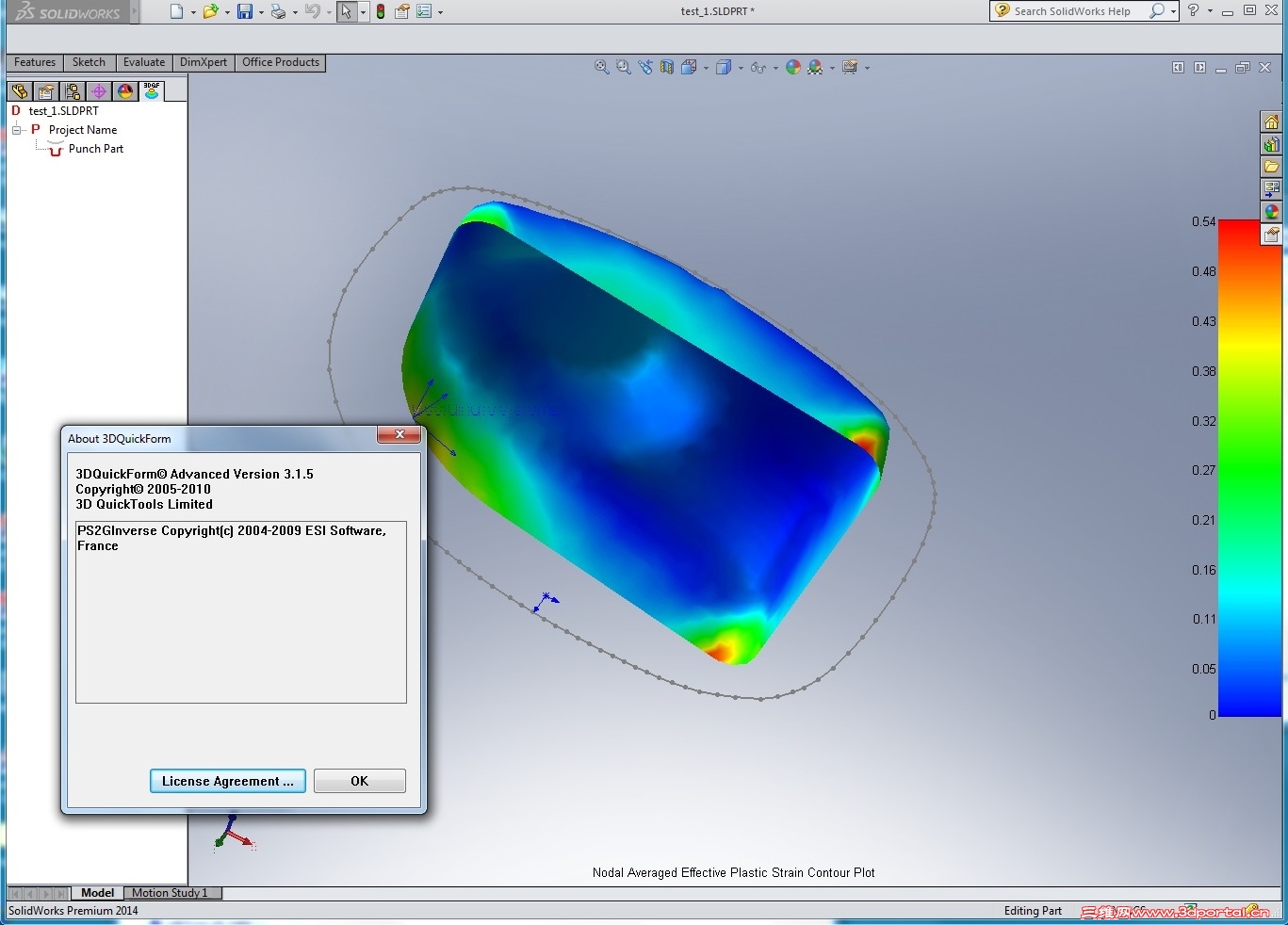Open dropdown arrow next to New
Screen dimensions: 1288x925
[193, 12]
